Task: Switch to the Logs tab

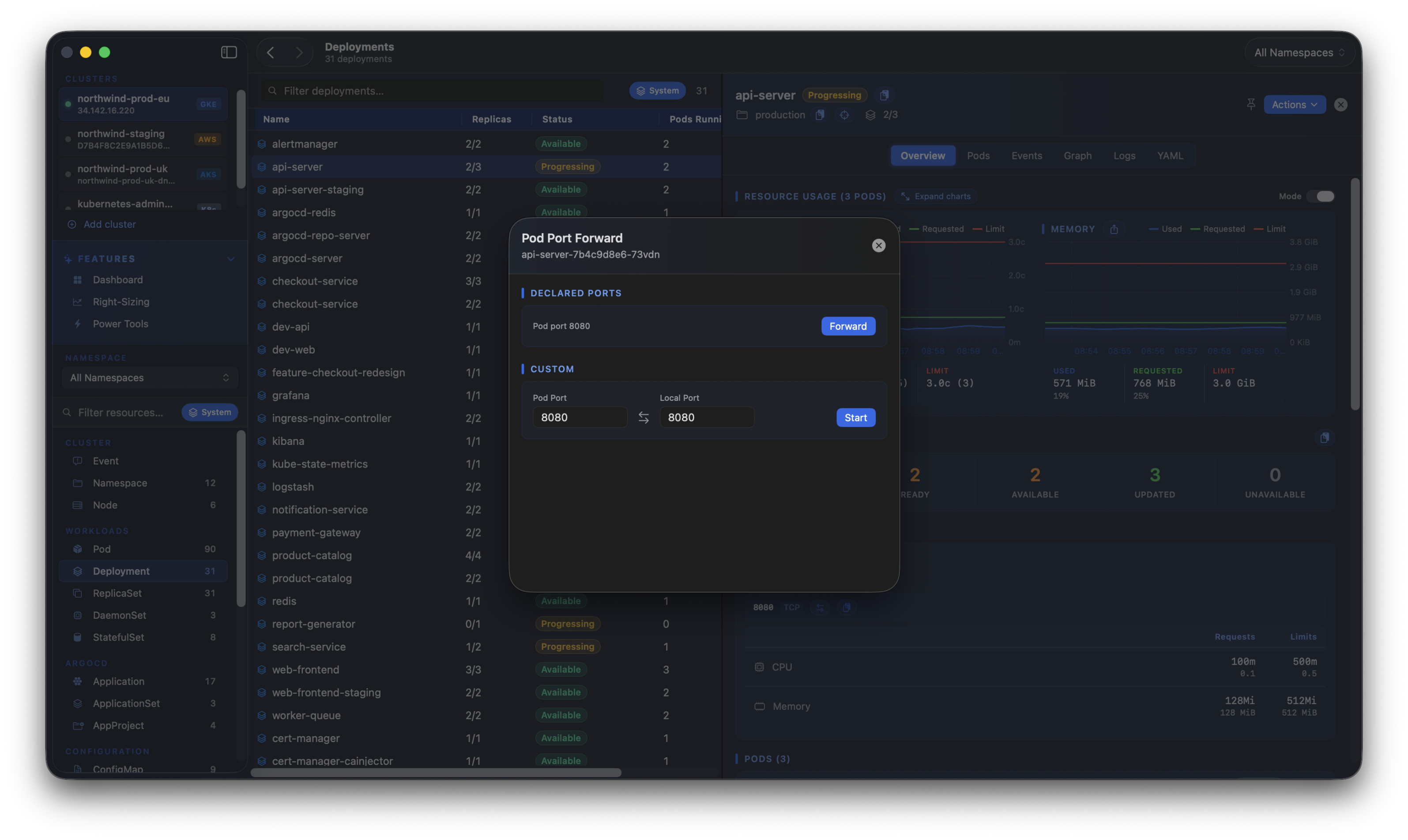Action: [1124, 156]
